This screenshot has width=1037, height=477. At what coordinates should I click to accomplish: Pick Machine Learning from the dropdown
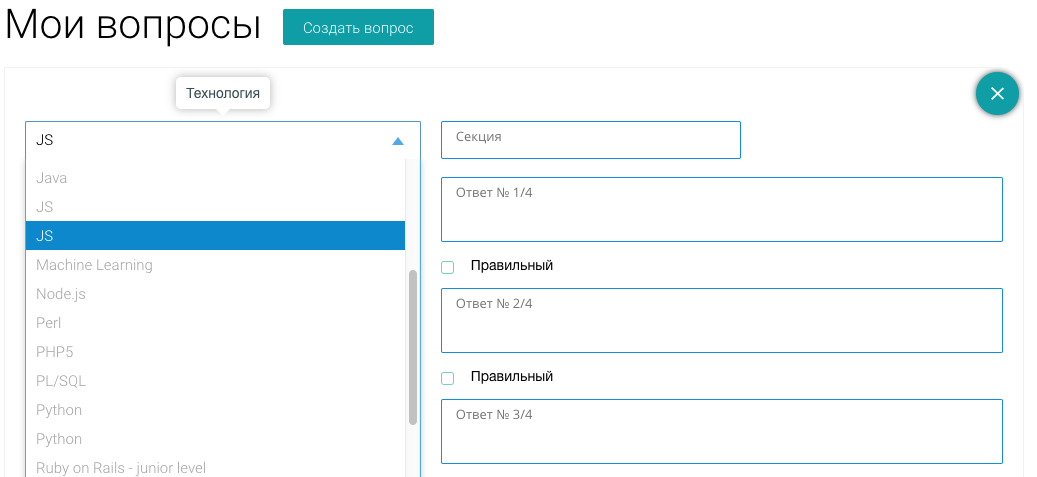pyautogui.click(x=215, y=265)
